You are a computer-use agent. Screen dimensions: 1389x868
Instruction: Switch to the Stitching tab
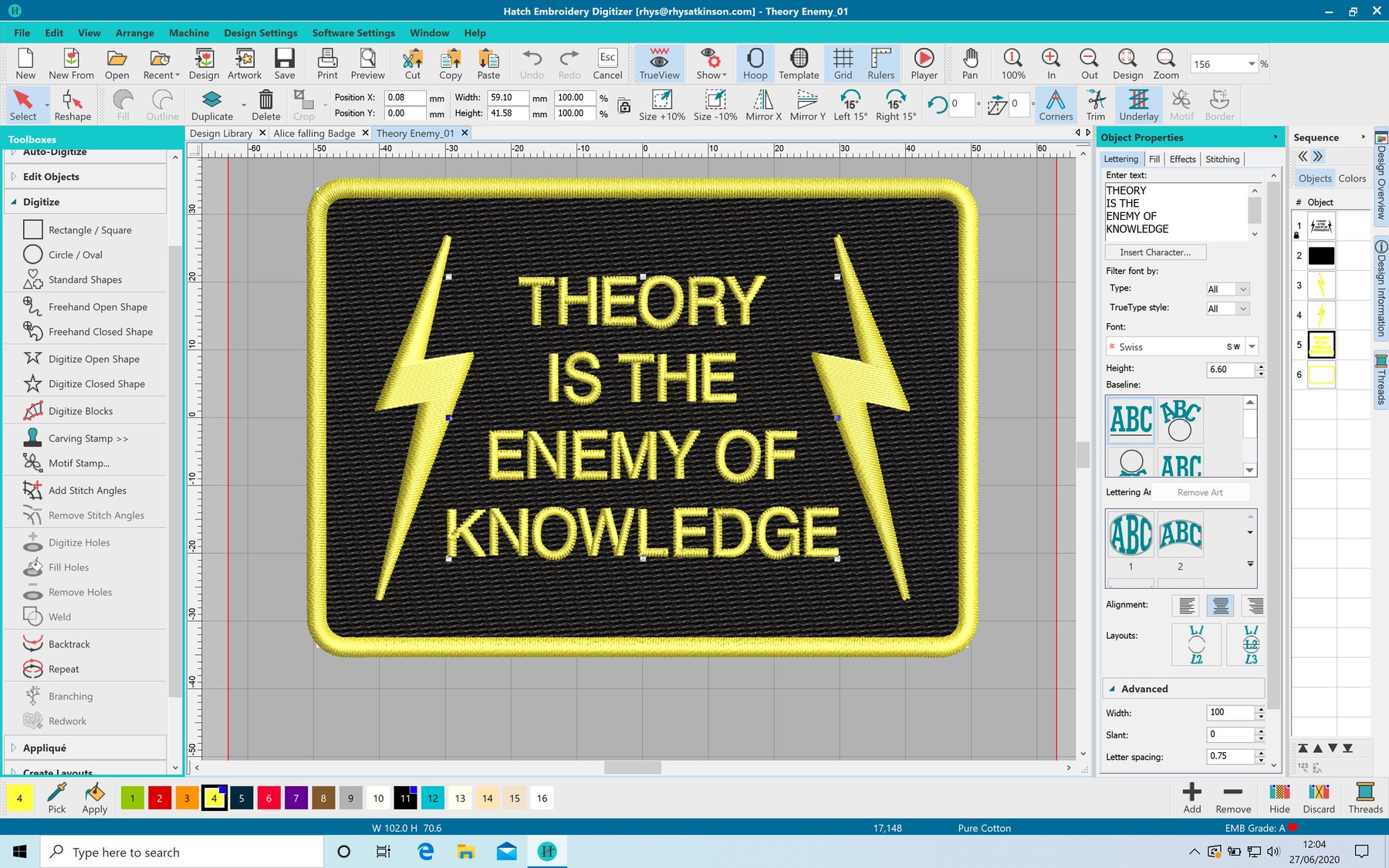click(x=1222, y=159)
